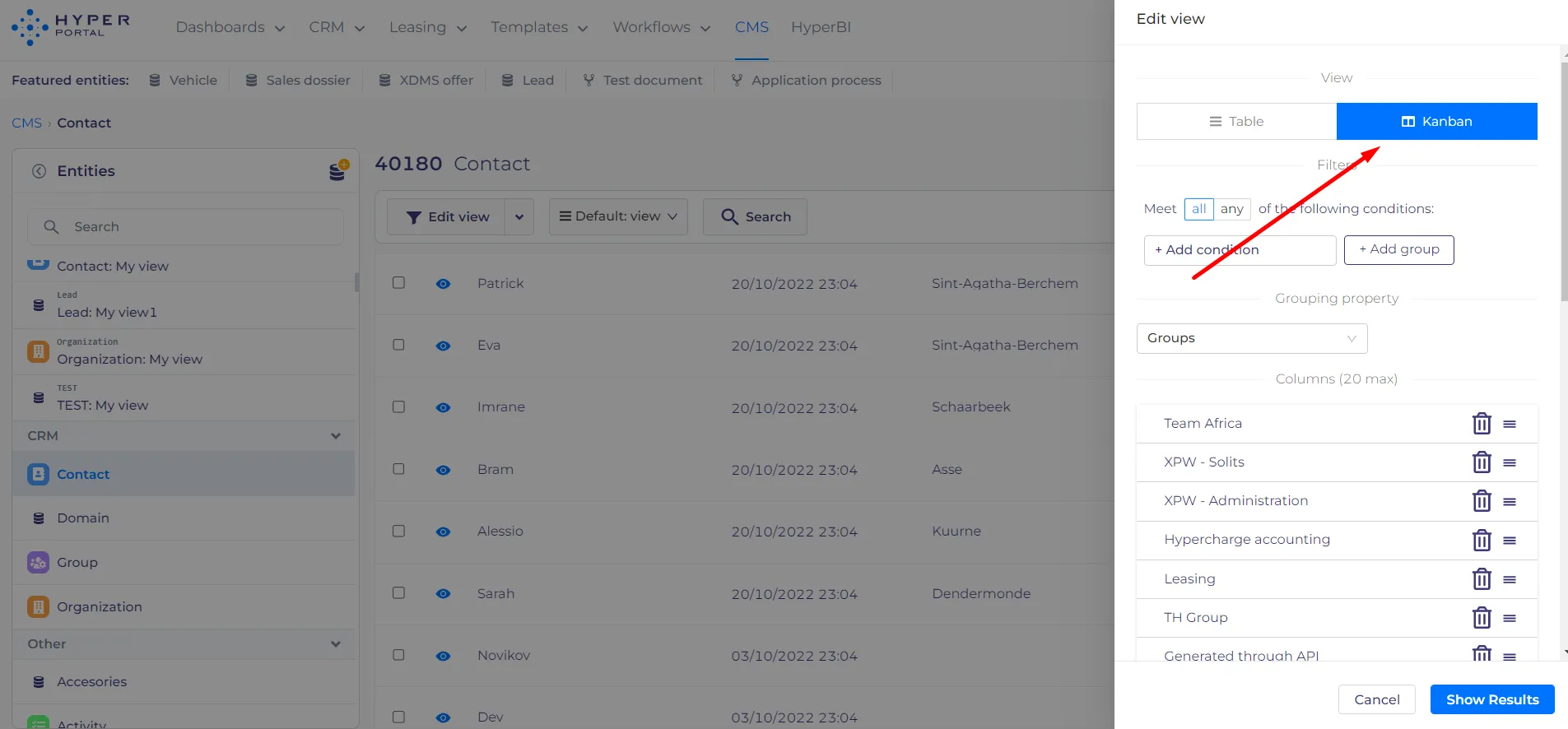
Task: Open the Group entity icon
Action: click(38, 562)
